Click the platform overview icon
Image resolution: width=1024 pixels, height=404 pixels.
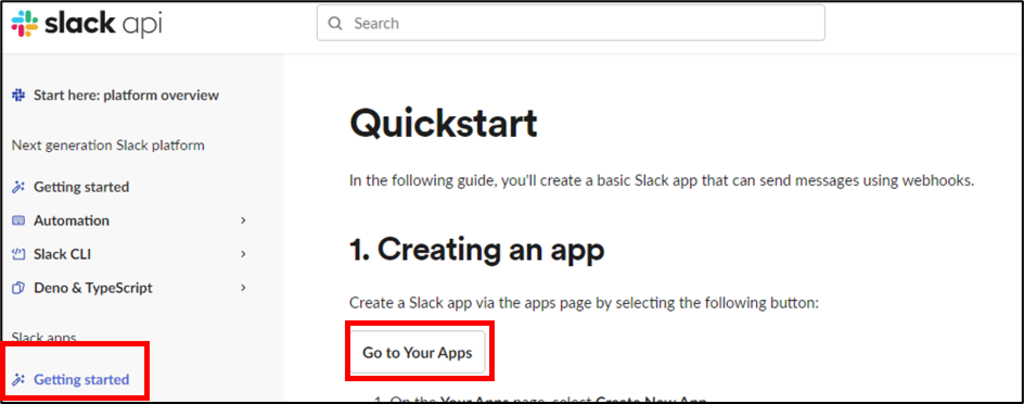(x=18, y=95)
